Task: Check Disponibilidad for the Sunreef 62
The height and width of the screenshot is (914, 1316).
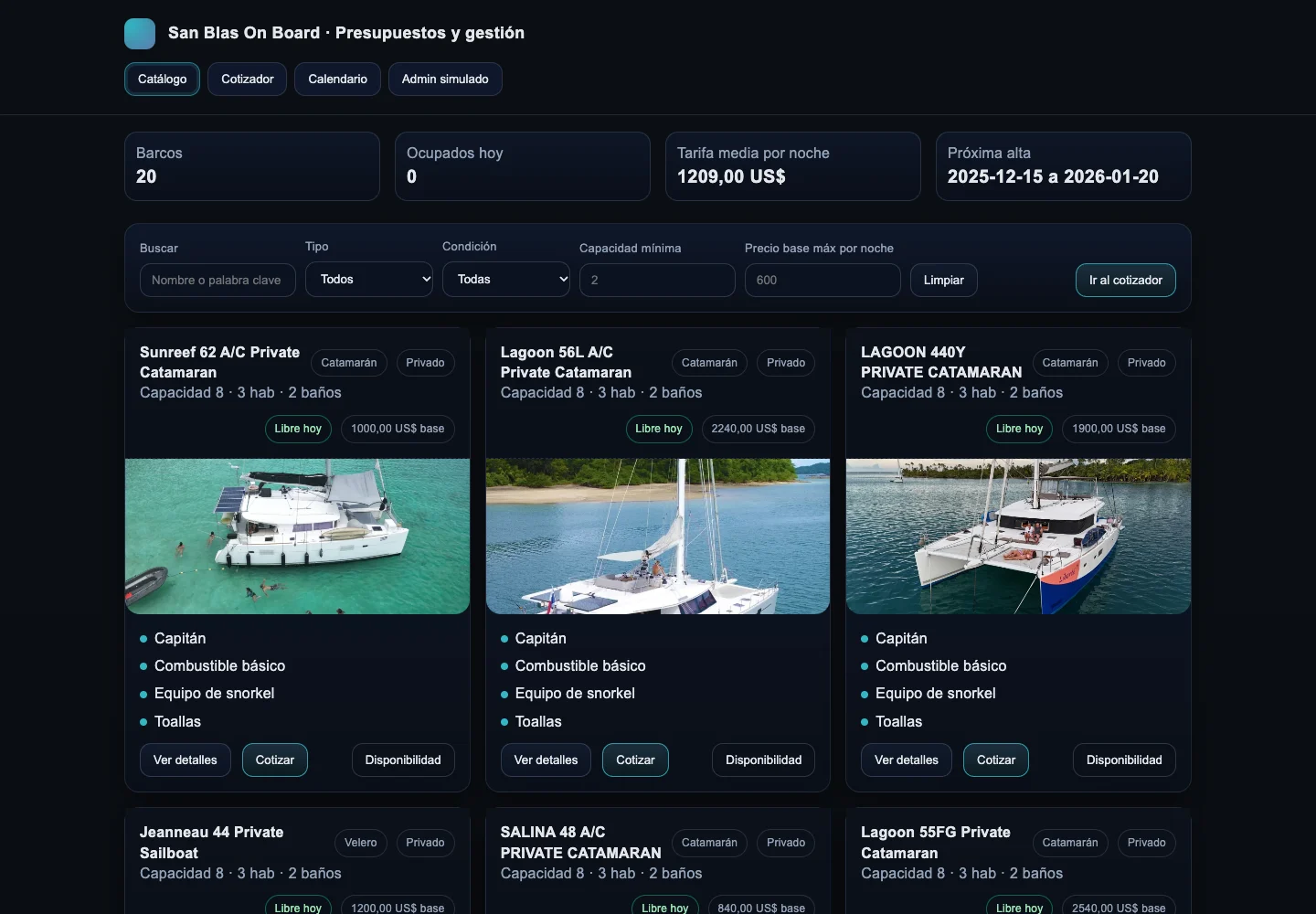Action: pyautogui.click(x=403, y=760)
